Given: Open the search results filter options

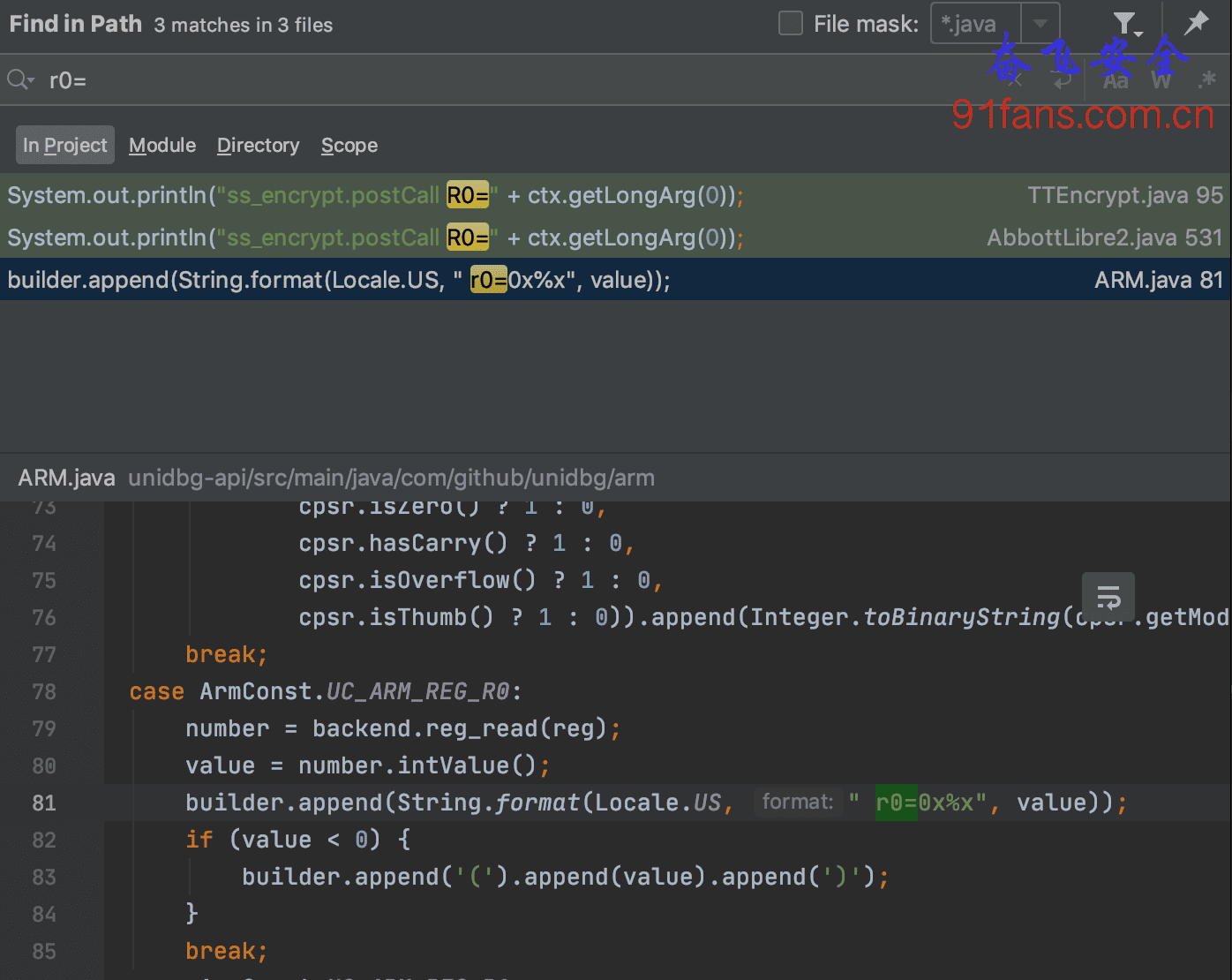Looking at the screenshot, I should pos(1126,24).
